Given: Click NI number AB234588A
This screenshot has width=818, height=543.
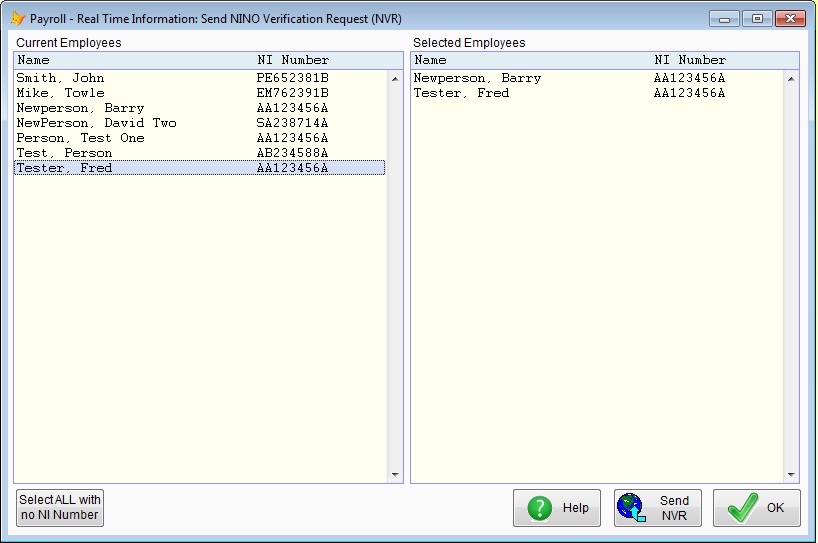Looking at the screenshot, I should (293, 153).
